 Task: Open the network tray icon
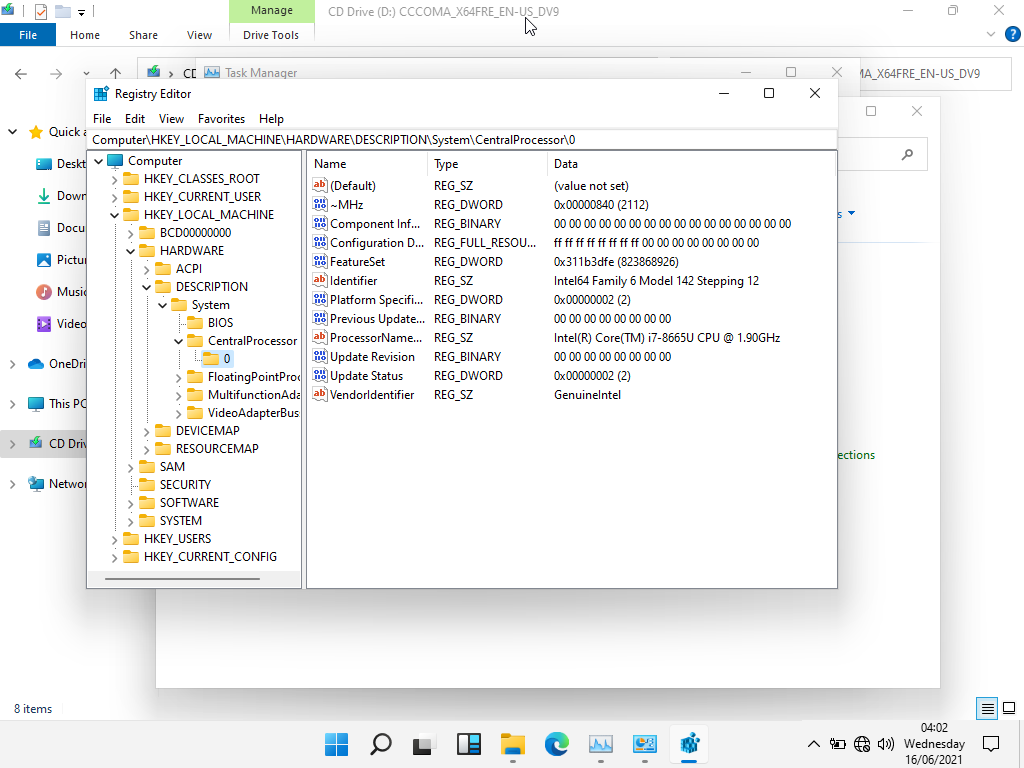coord(862,744)
